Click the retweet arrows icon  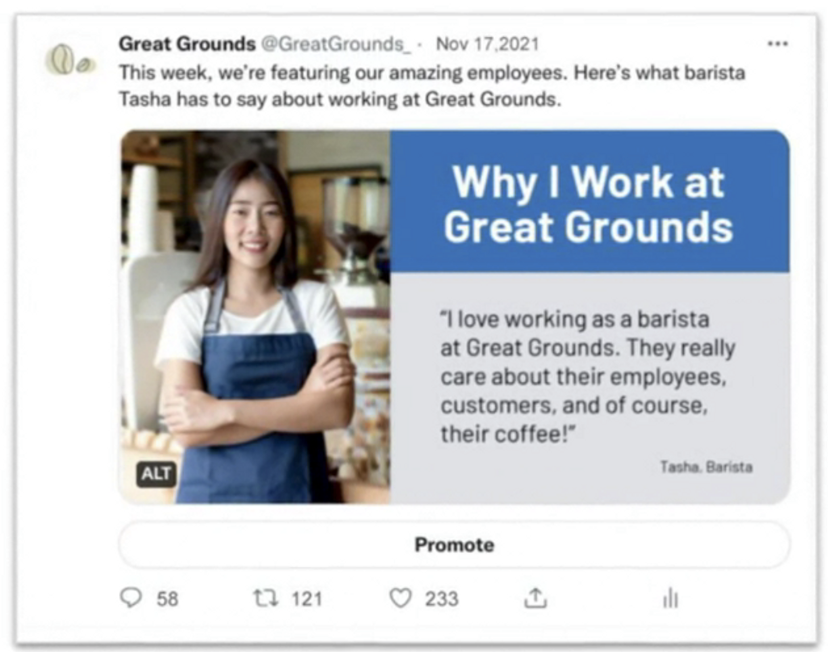[x=265, y=598]
